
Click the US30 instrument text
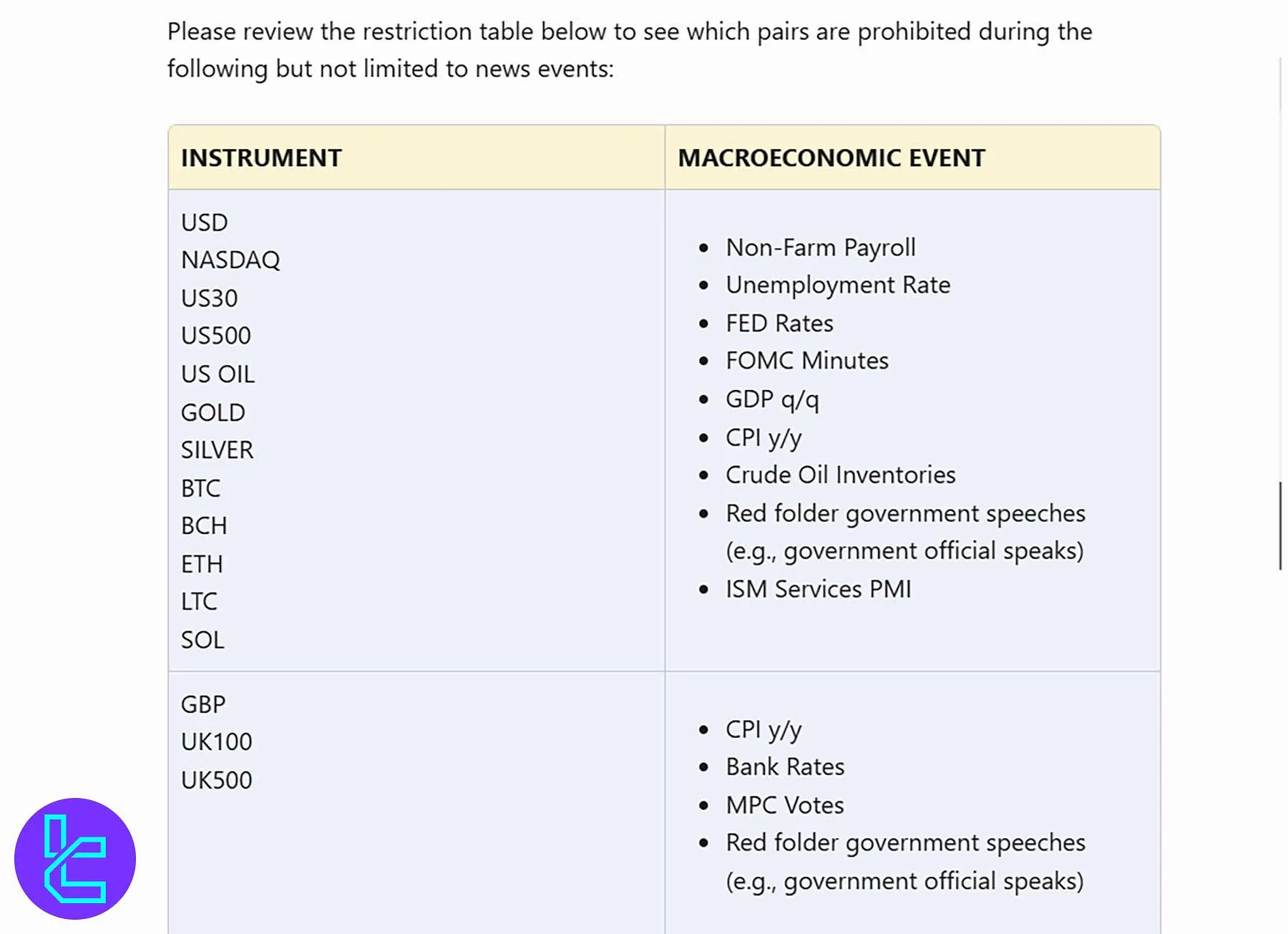(209, 298)
